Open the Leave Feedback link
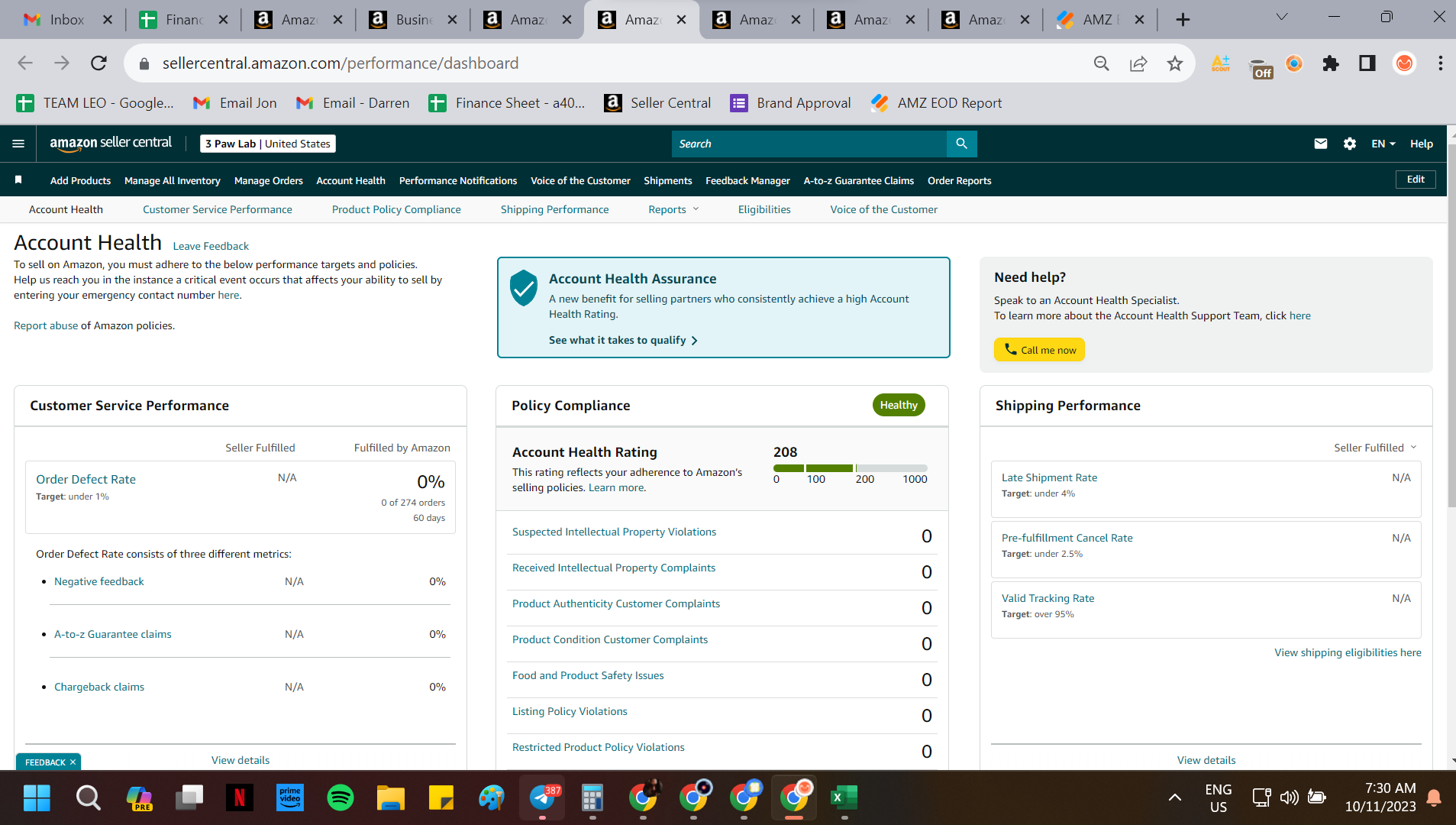This screenshot has height=825, width=1456. (211, 246)
